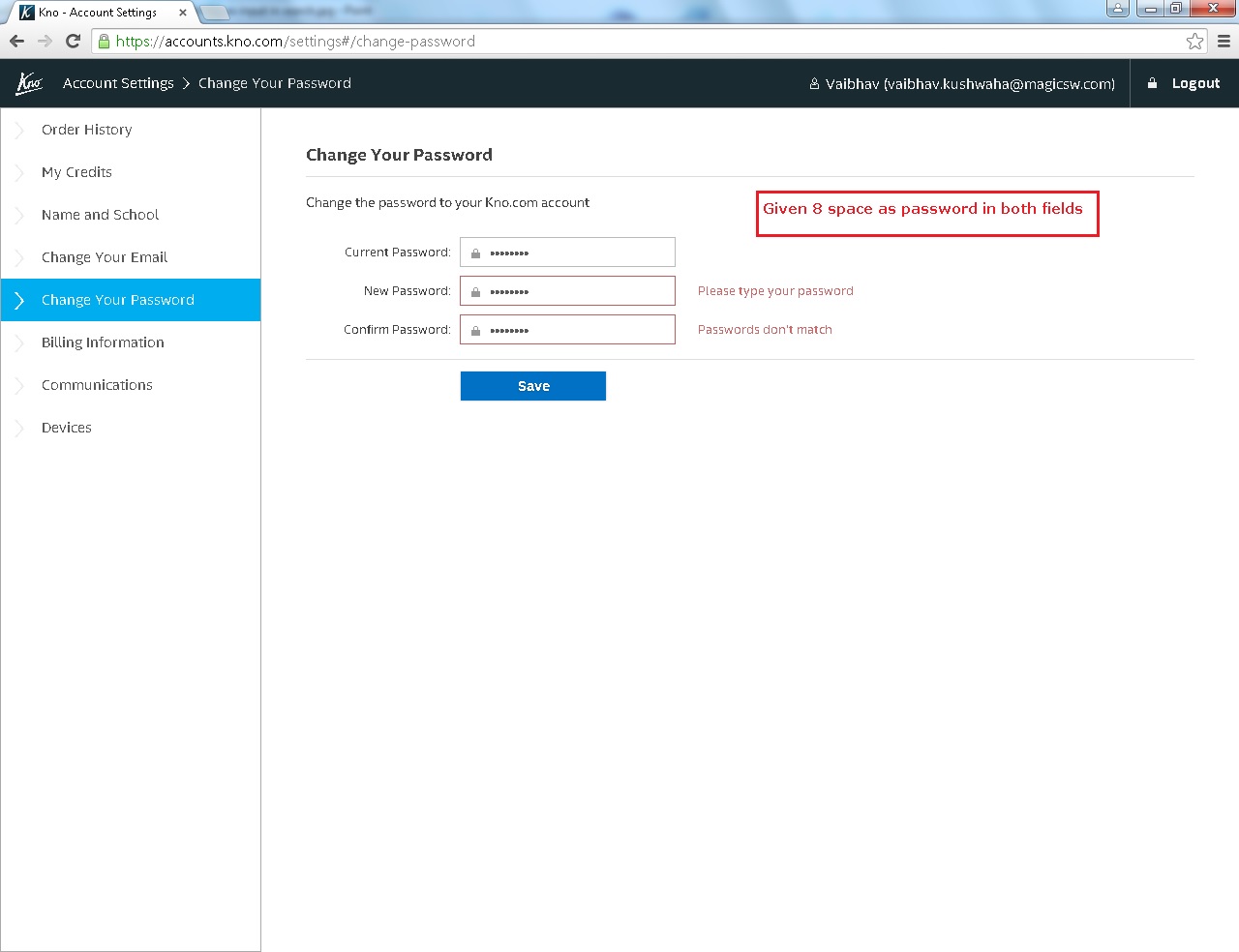The width and height of the screenshot is (1239, 952).
Task: Click lock icon in Current Password field
Action: tap(475, 253)
